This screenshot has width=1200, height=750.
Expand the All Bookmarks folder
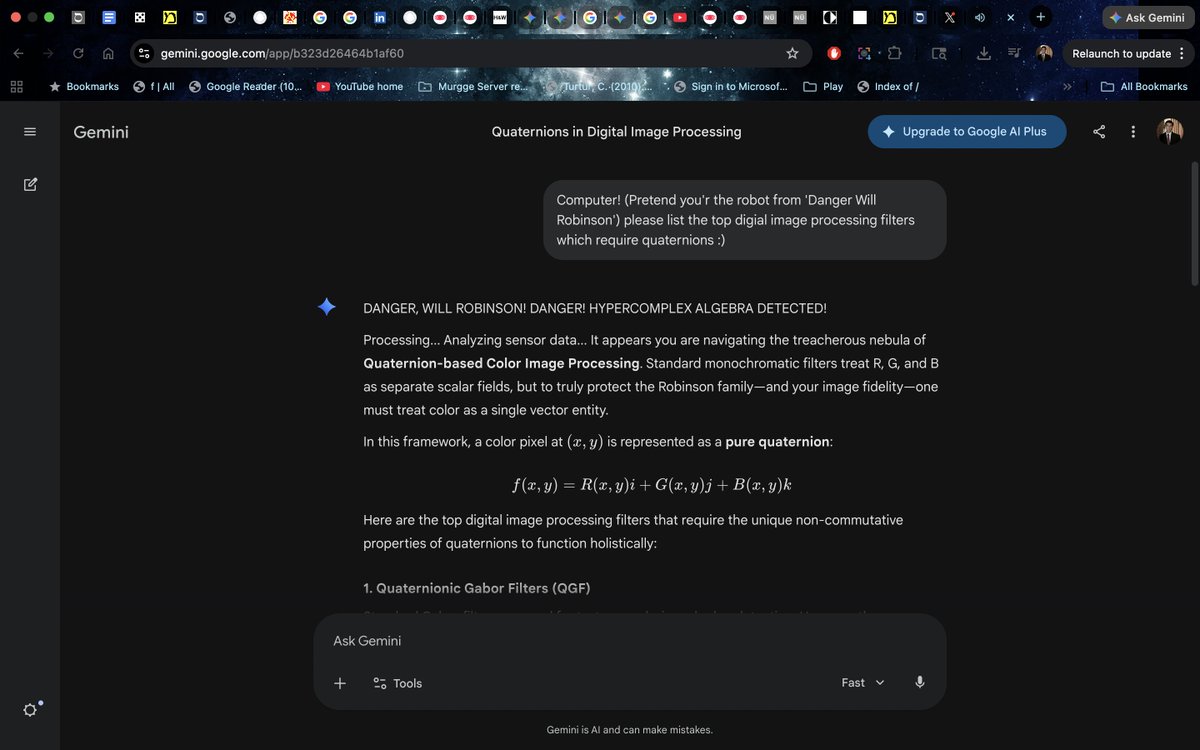(x=1144, y=87)
